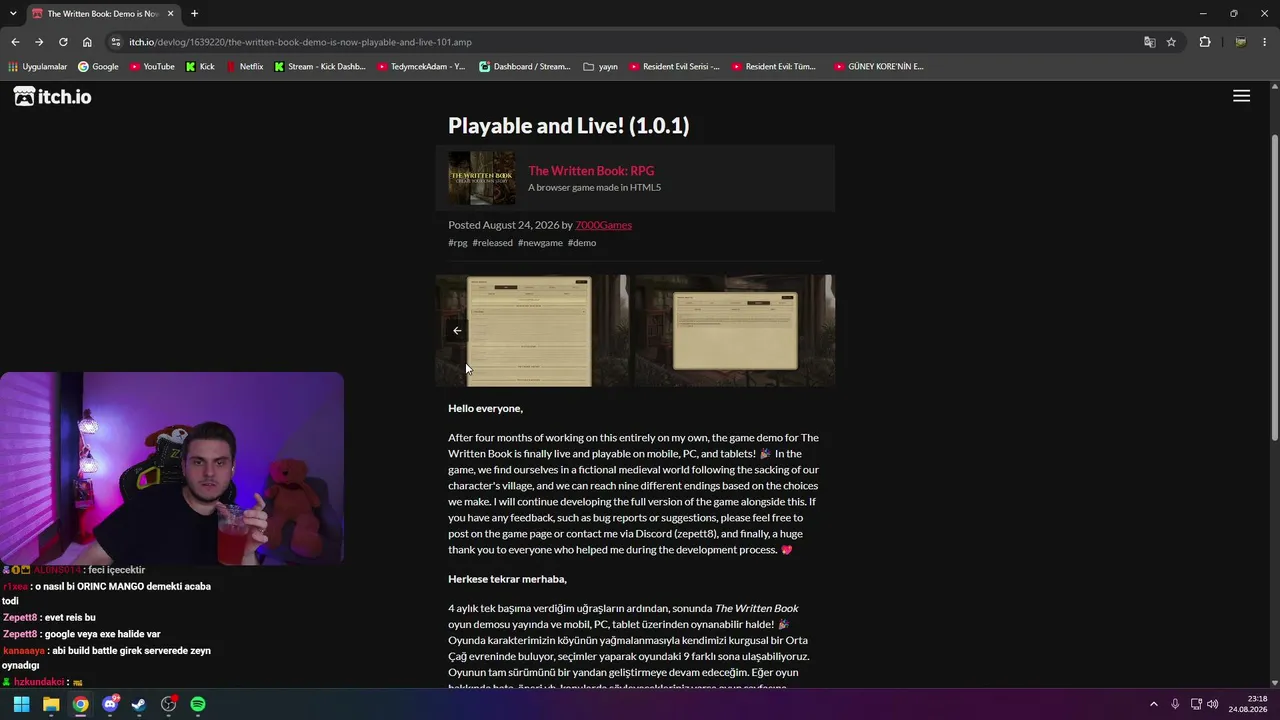Click the browser back arrow
The image size is (1280, 720).
click(15, 42)
